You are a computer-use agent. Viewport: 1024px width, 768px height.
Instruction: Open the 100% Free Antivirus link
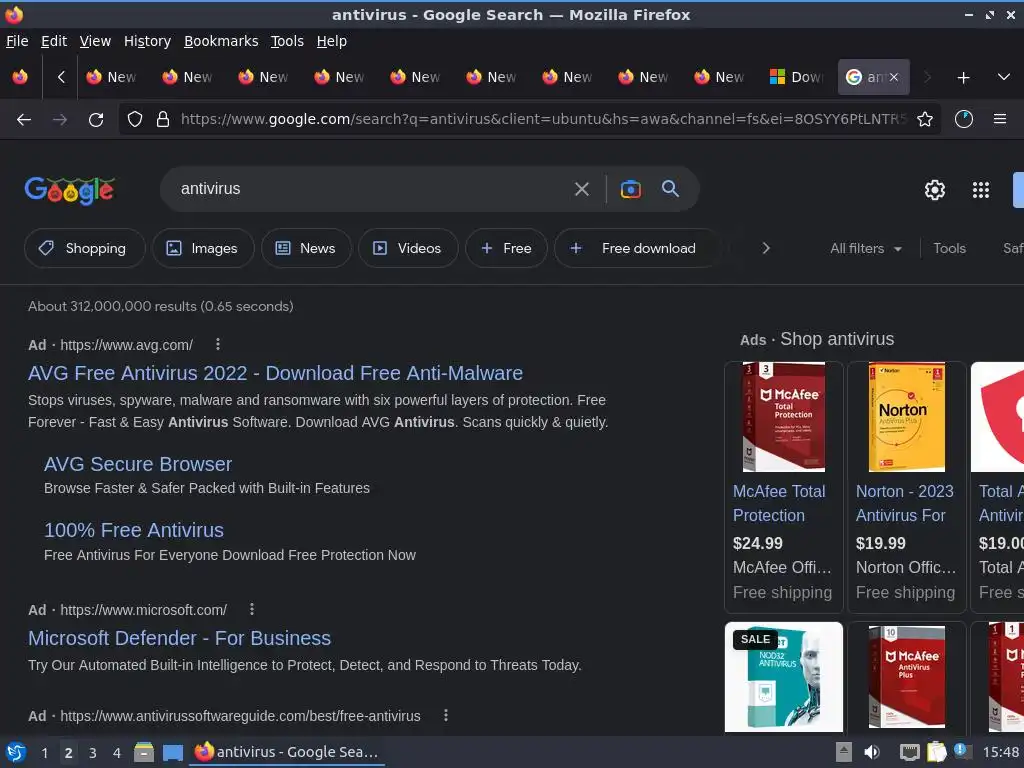pos(134,530)
